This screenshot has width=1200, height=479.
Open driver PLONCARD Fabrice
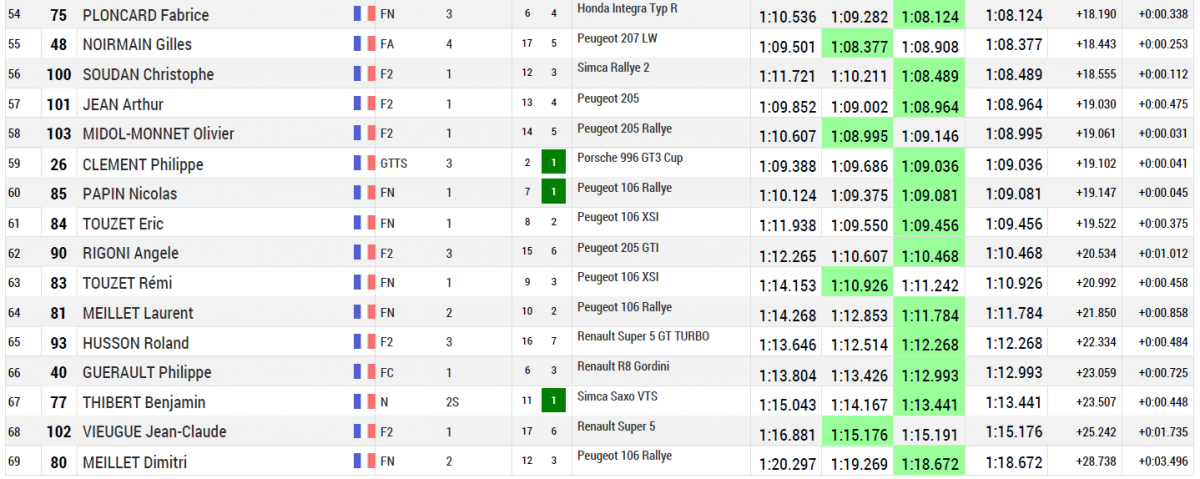tap(146, 15)
